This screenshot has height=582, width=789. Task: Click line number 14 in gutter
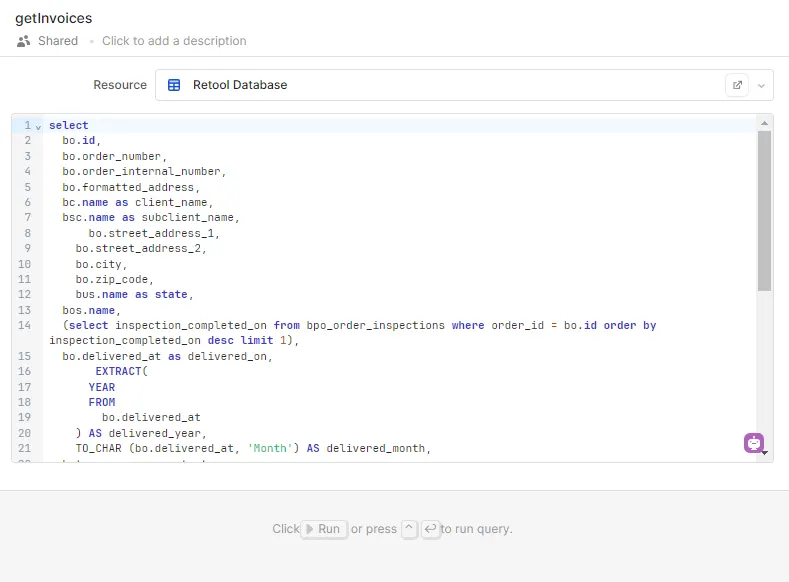click(24, 325)
